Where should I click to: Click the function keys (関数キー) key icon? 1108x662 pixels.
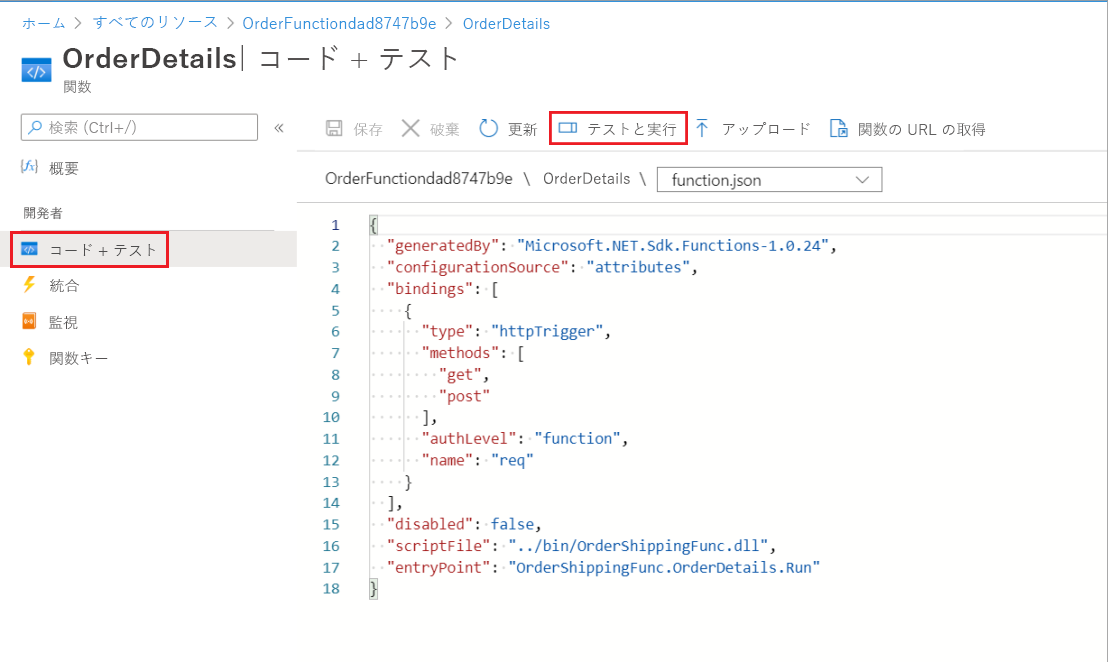coord(29,357)
